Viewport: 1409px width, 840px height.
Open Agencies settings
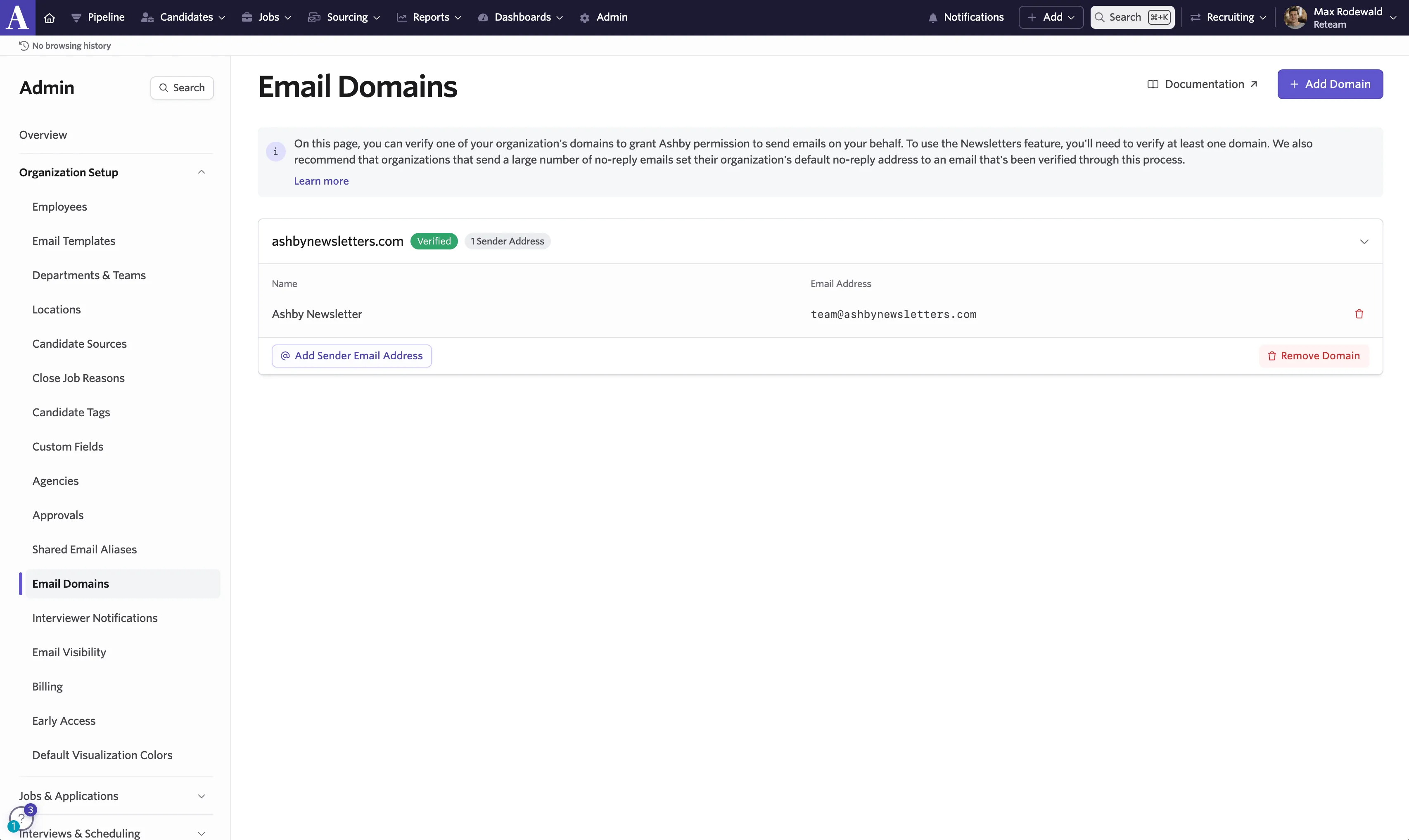coord(55,481)
